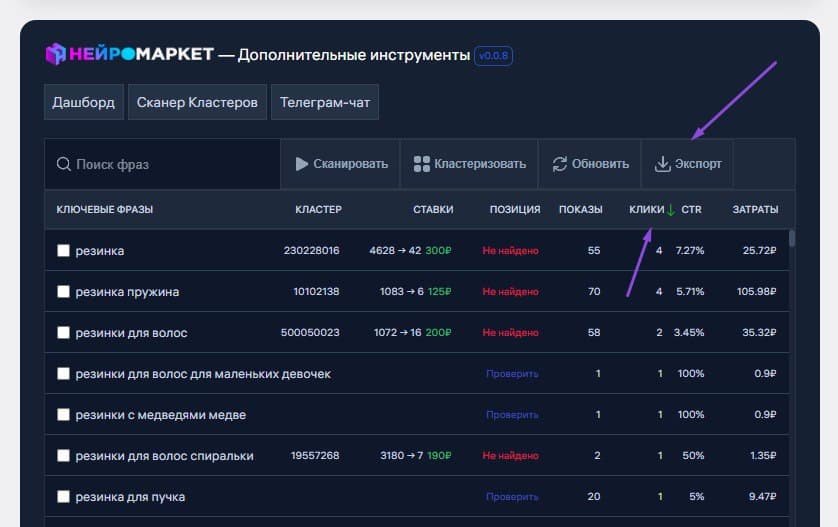Click the phrase резинка пружина
The height and width of the screenshot is (527, 838).
[127, 292]
